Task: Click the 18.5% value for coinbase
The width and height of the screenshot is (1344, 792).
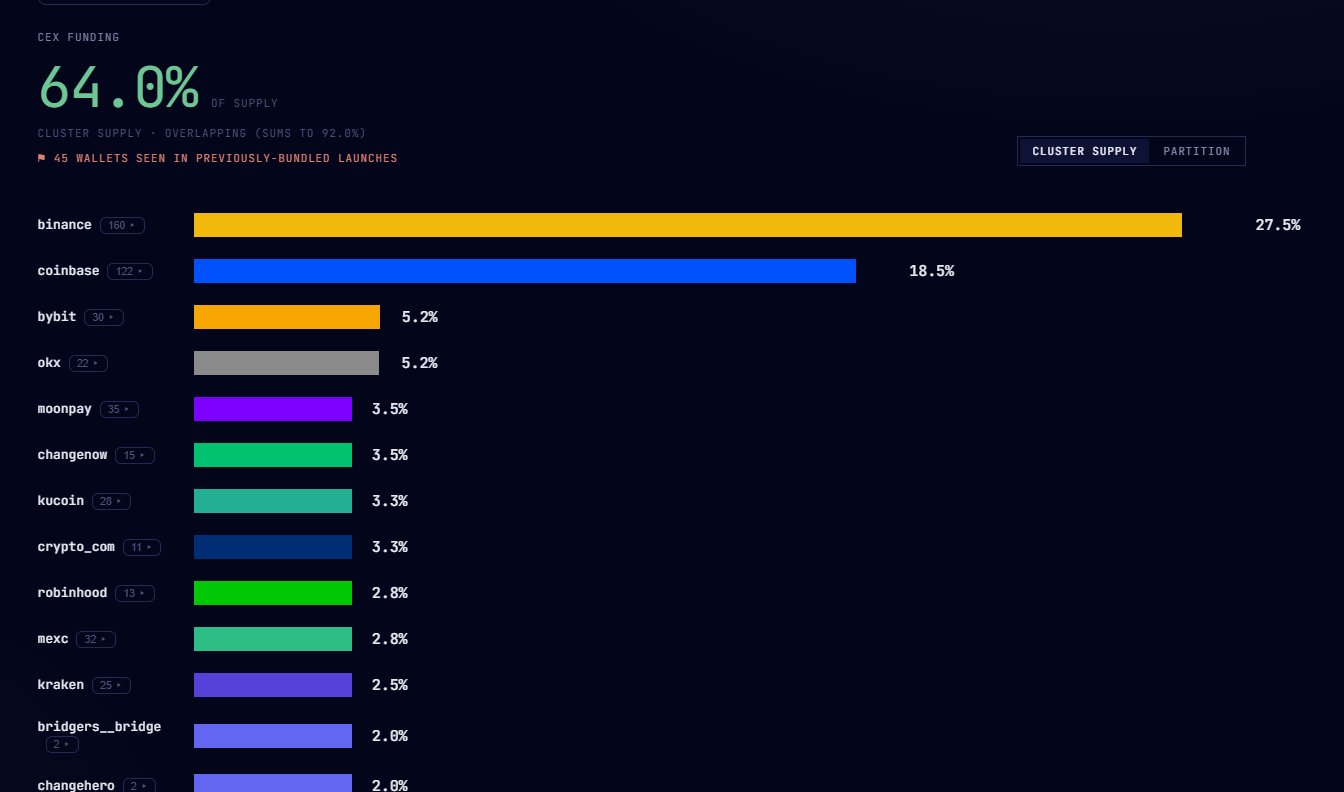Action: tap(931, 271)
